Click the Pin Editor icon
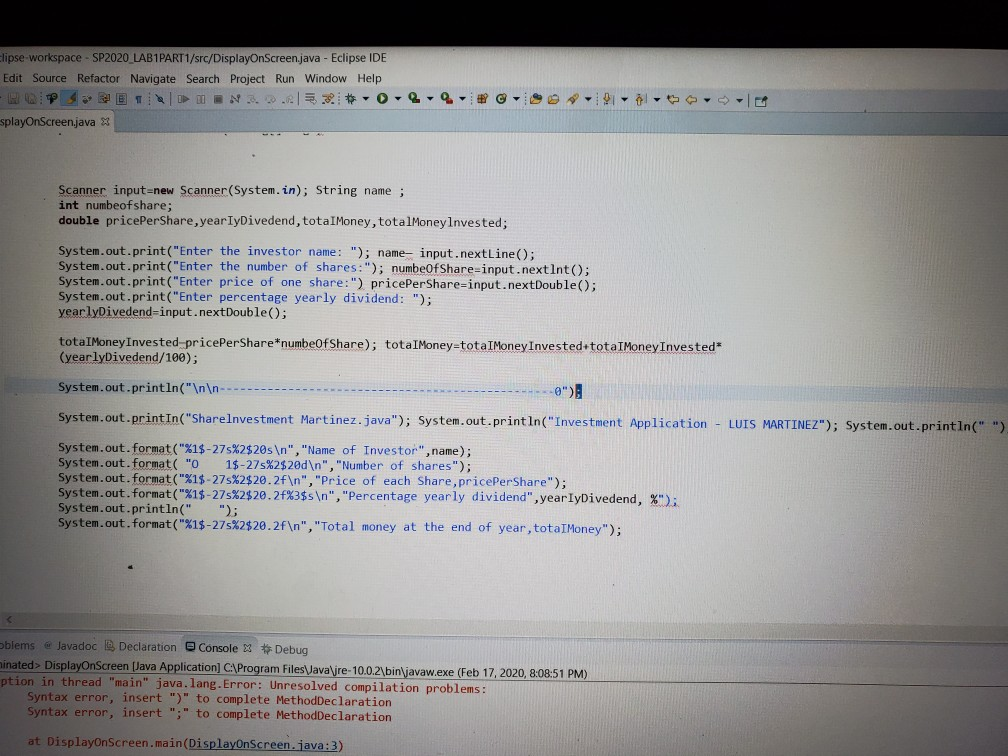This screenshot has height=756, width=1008. 761,101
